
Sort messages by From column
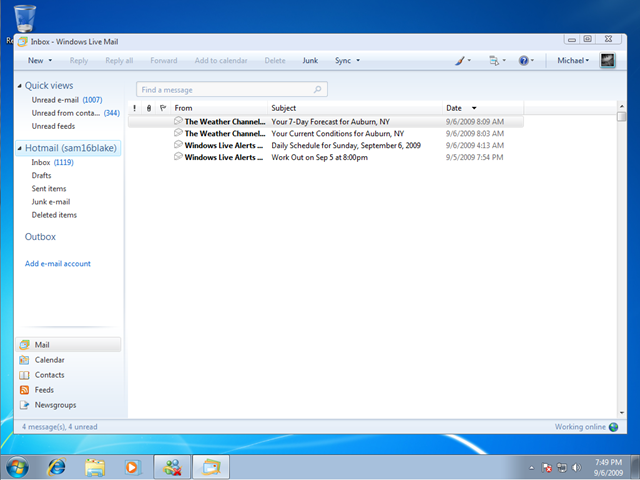(x=219, y=108)
